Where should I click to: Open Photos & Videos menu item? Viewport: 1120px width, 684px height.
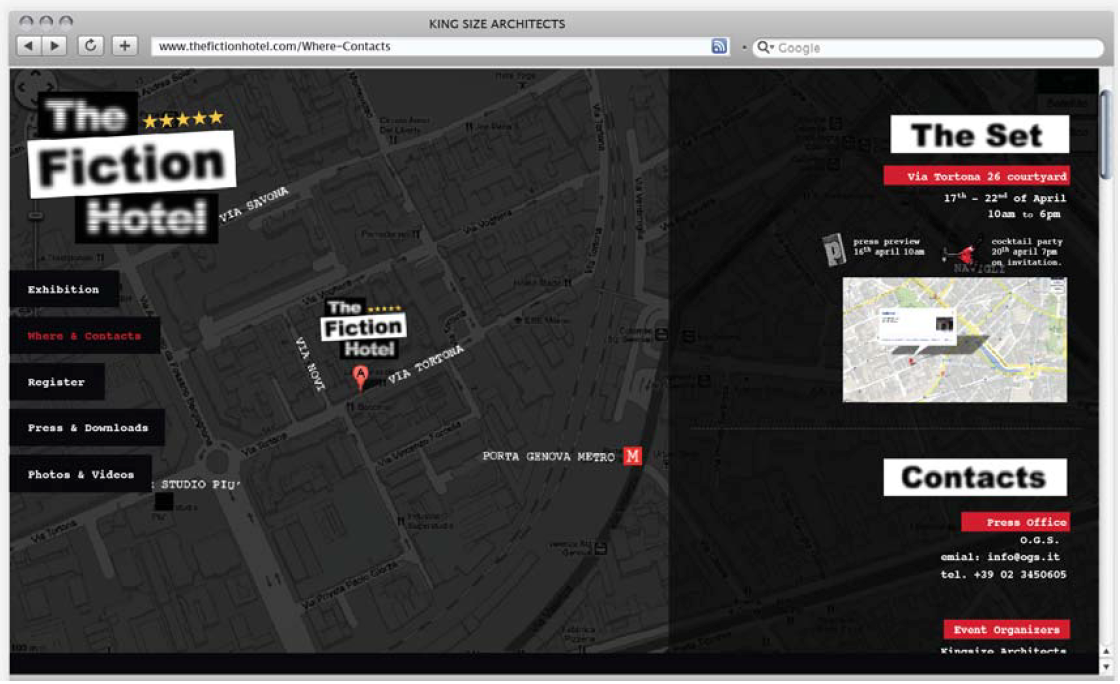coord(80,474)
